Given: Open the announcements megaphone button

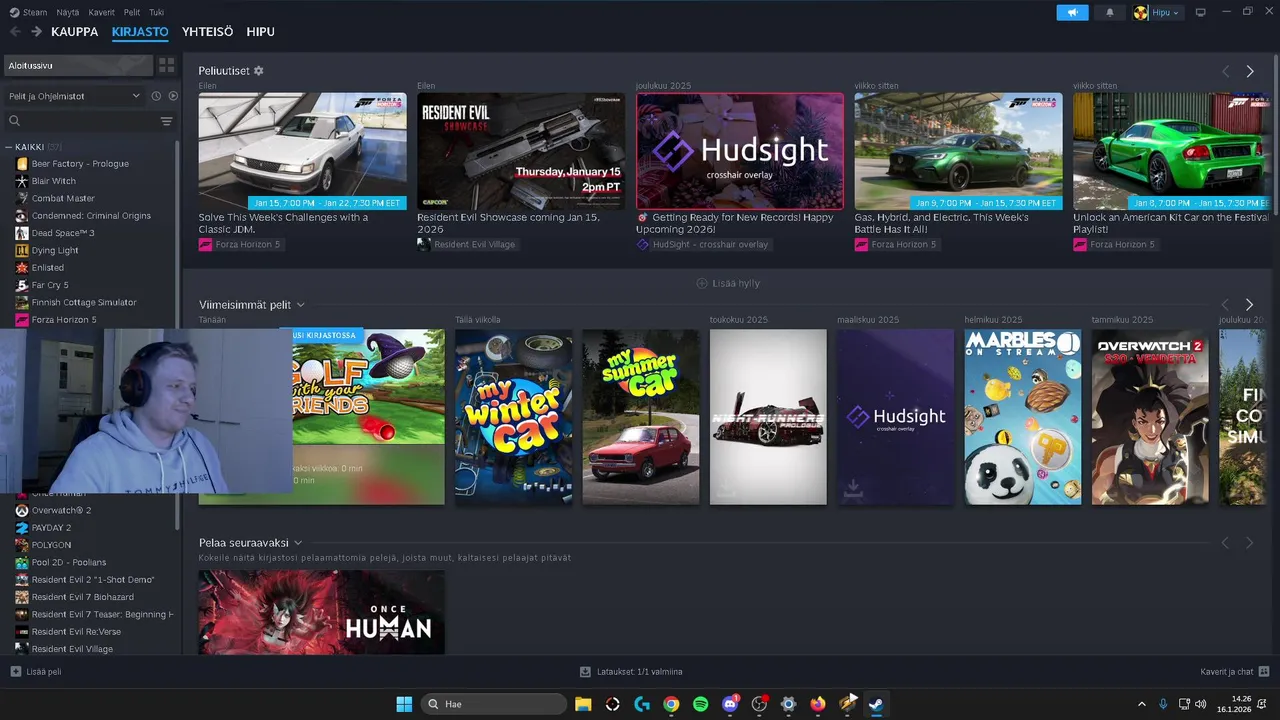Looking at the screenshot, I should [1072, 12].
